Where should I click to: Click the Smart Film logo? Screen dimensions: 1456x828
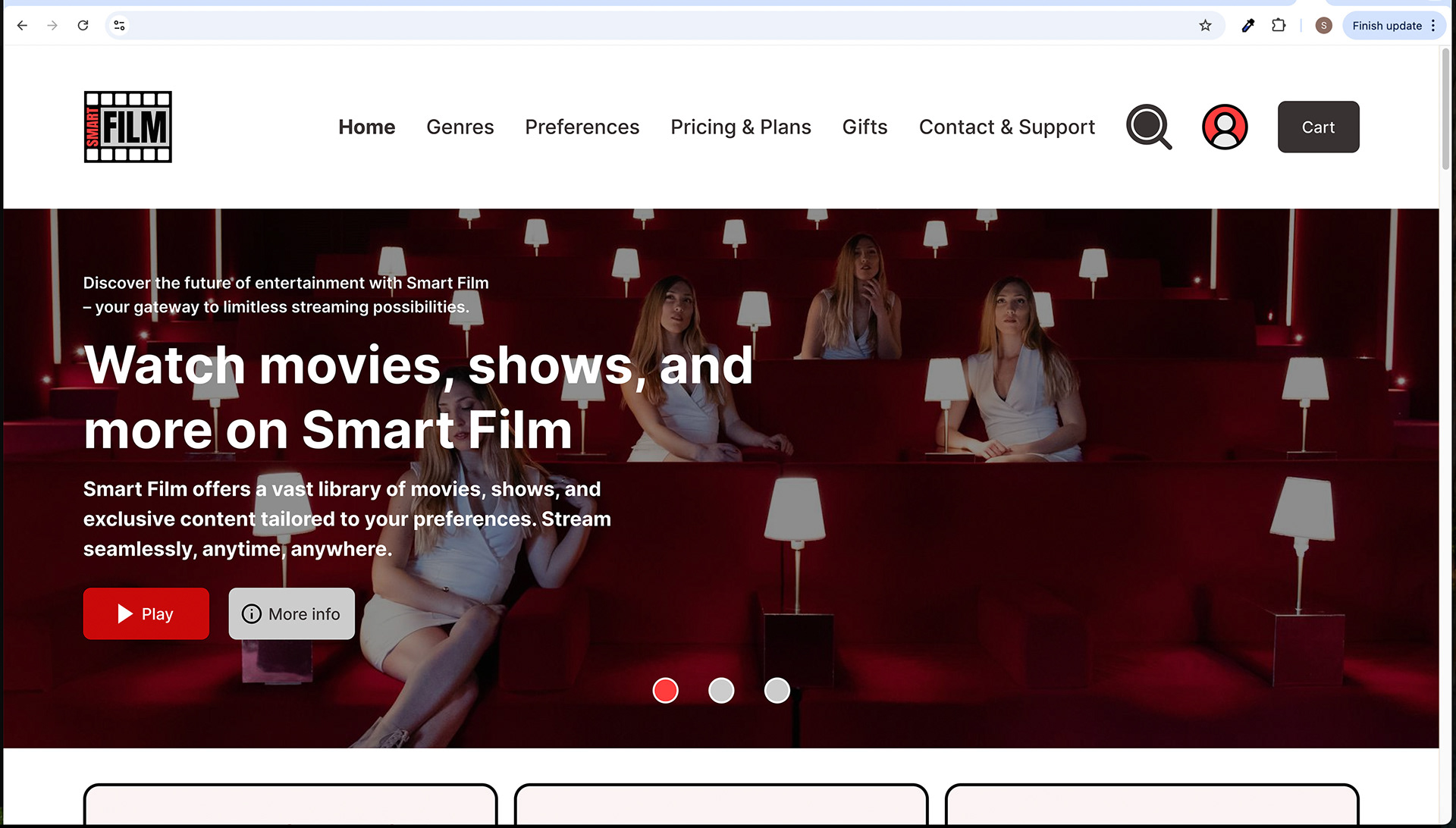click(x=127, y=127)
